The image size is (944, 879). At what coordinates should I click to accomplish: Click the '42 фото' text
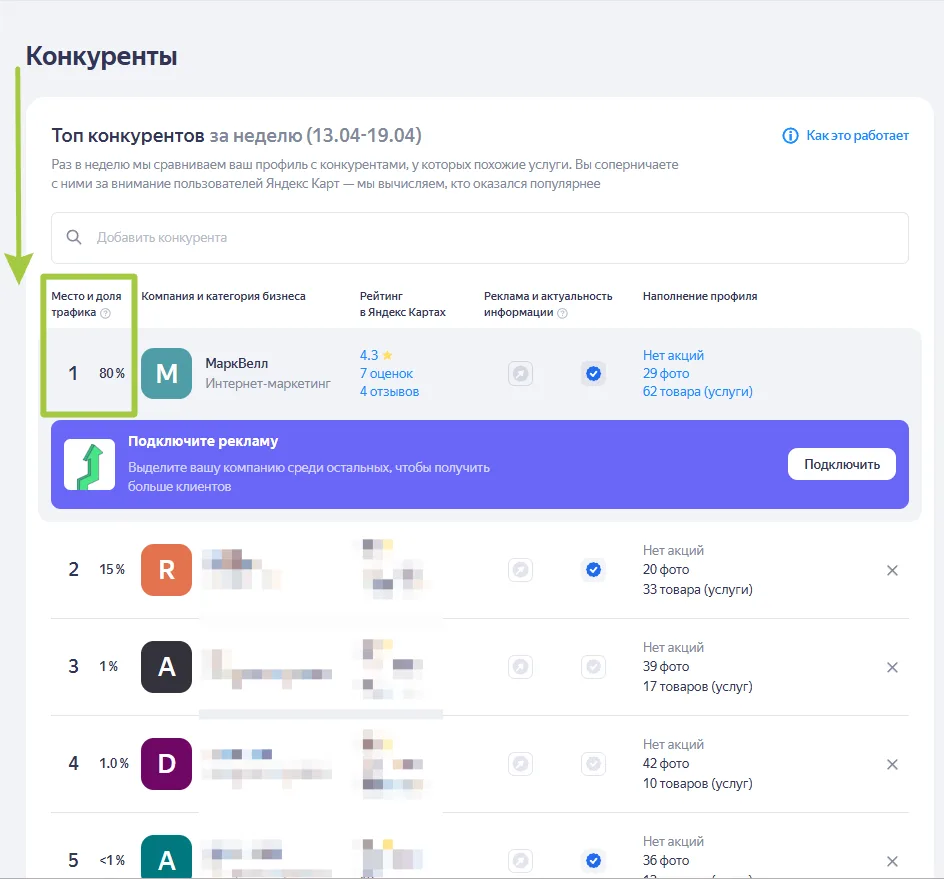pos(666,763)
